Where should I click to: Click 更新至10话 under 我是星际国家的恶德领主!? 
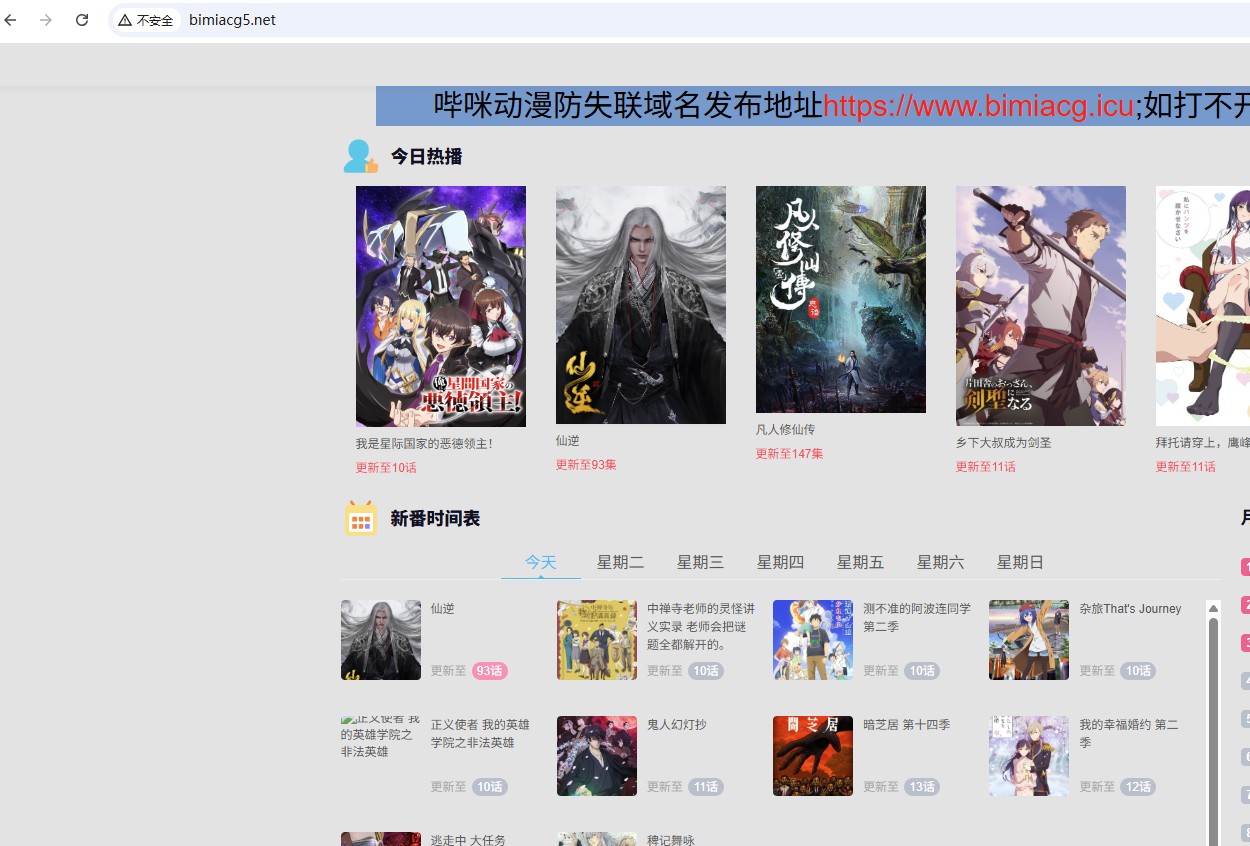(386, 467)
